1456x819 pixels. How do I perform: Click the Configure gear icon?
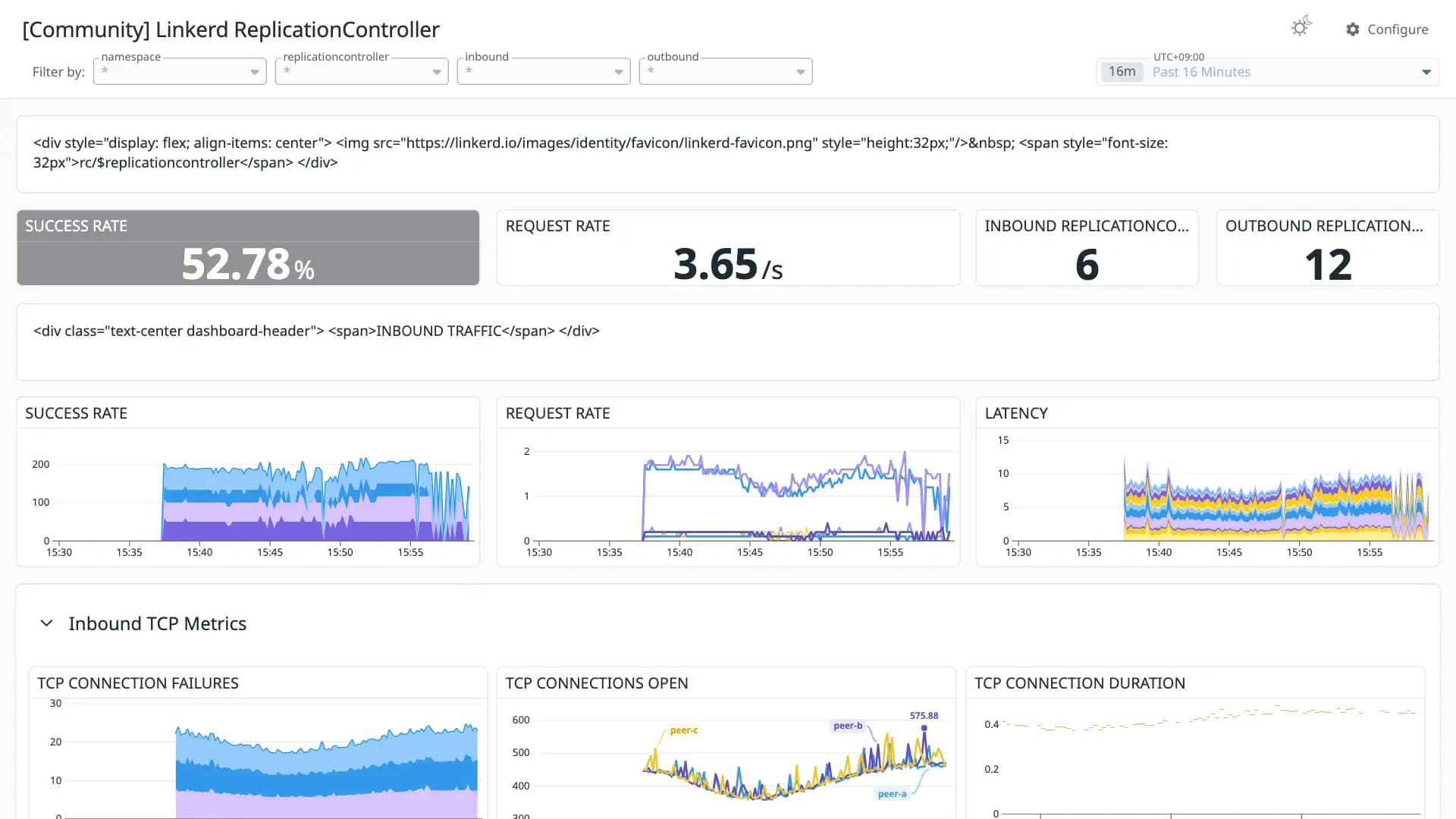tap(1353, 30)
